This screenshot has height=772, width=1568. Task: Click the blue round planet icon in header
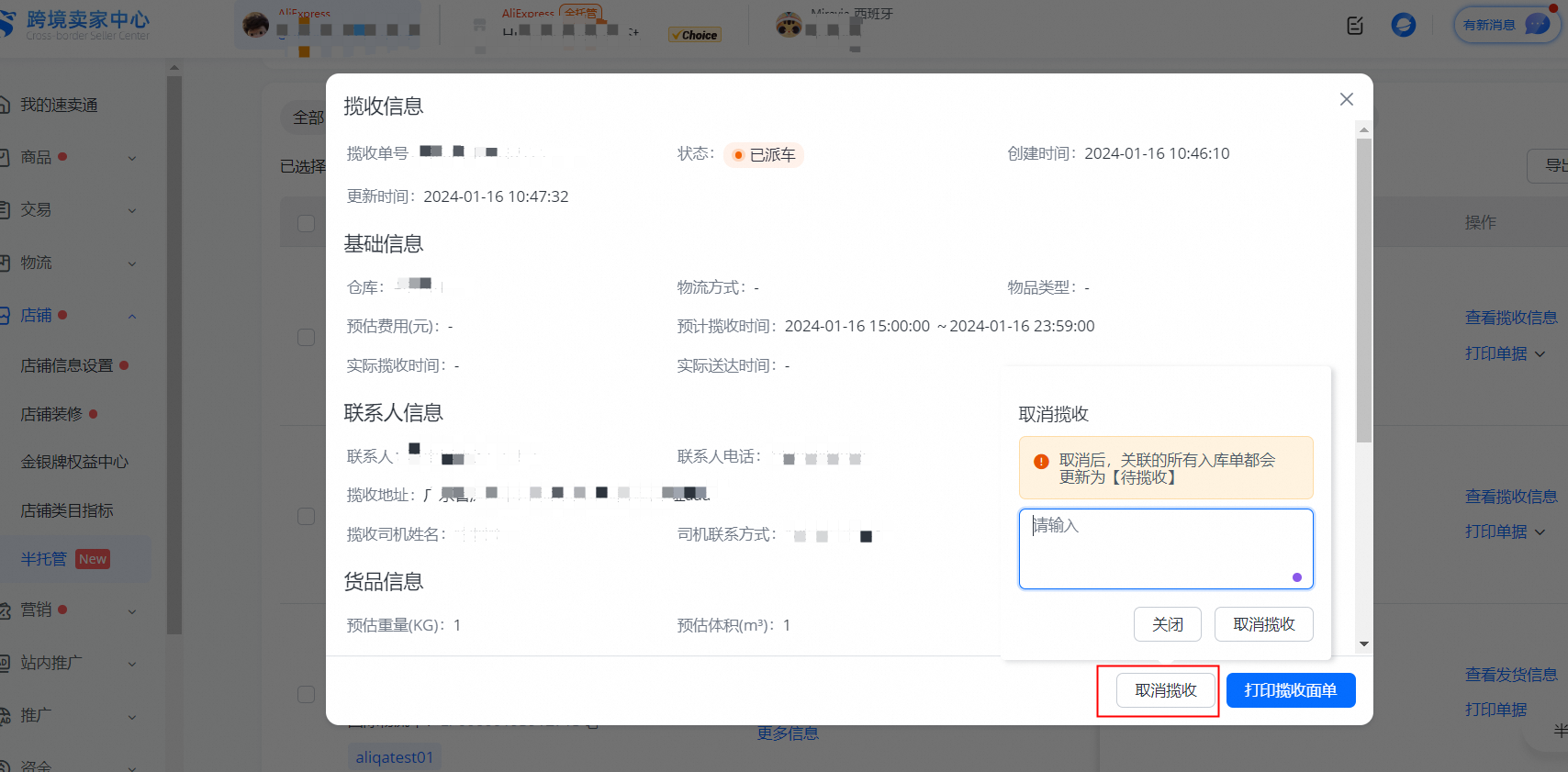pos(1403,25)
